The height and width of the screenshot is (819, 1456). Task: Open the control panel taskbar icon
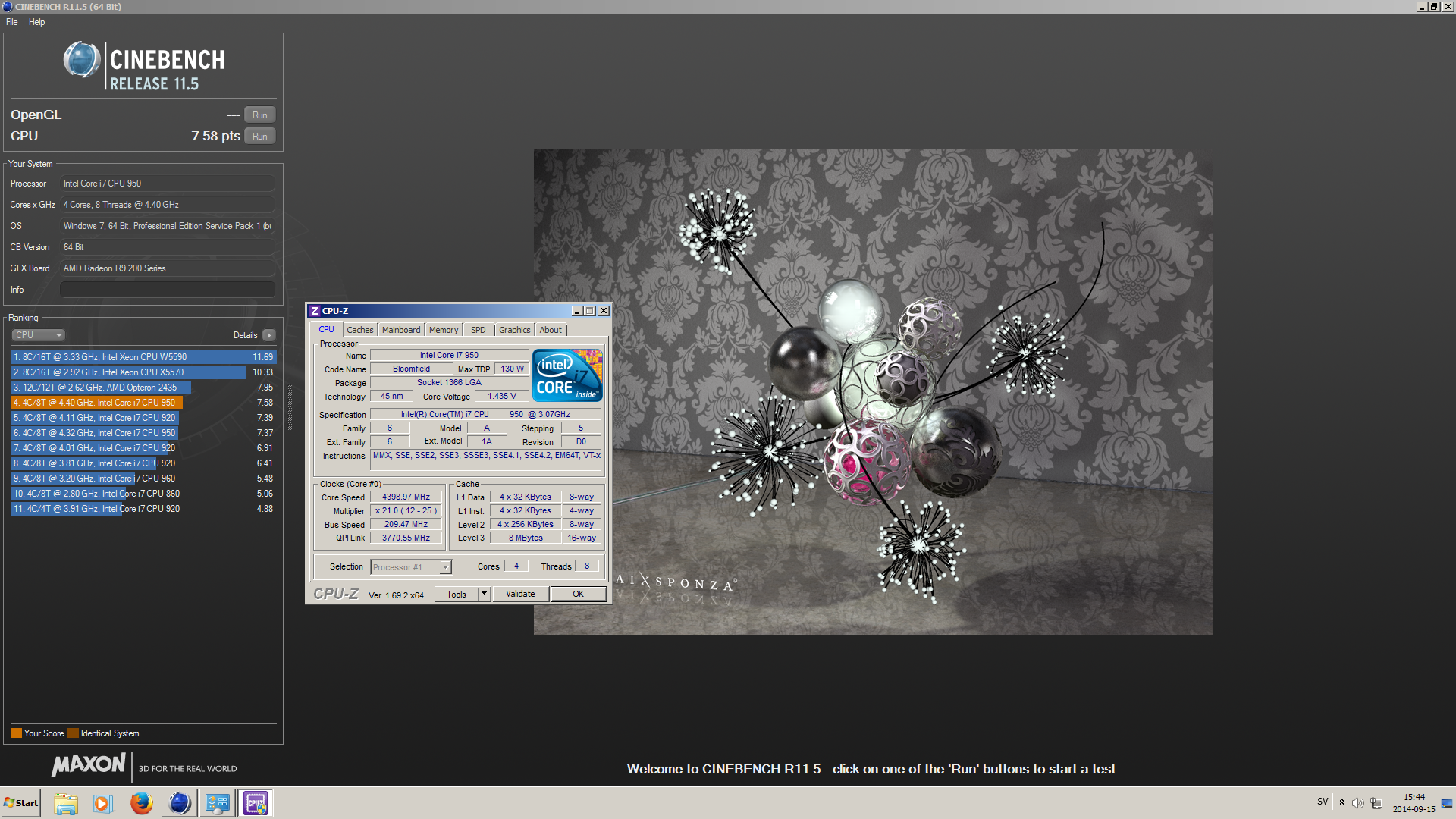[x=218, y=803]
